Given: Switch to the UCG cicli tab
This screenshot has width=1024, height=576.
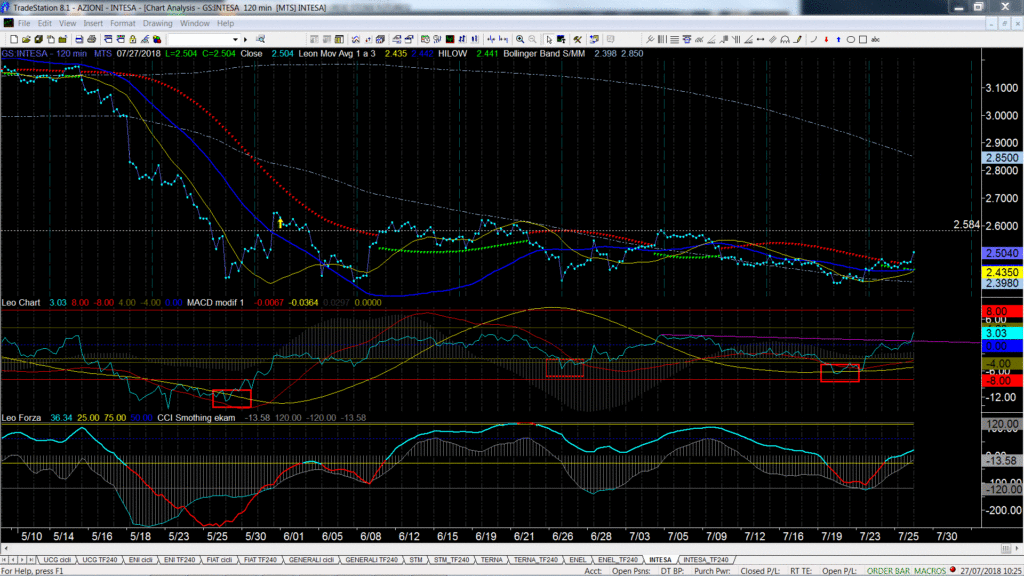Looking at the screenshot, I should (x=57, y=560).
